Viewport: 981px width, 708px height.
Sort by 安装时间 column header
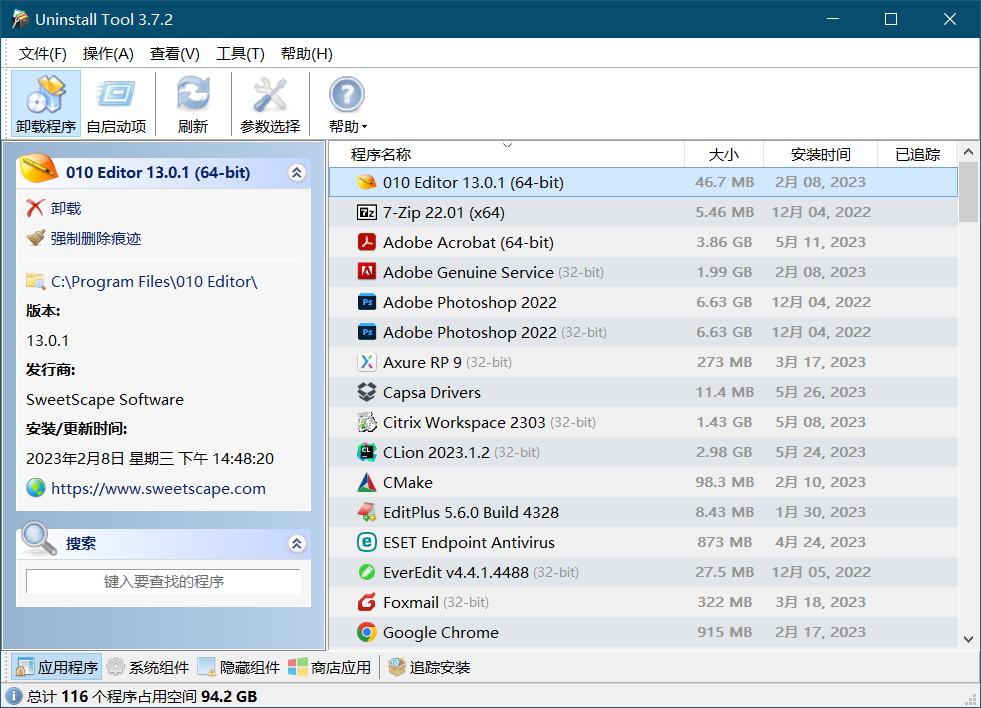tap(820, 154)
